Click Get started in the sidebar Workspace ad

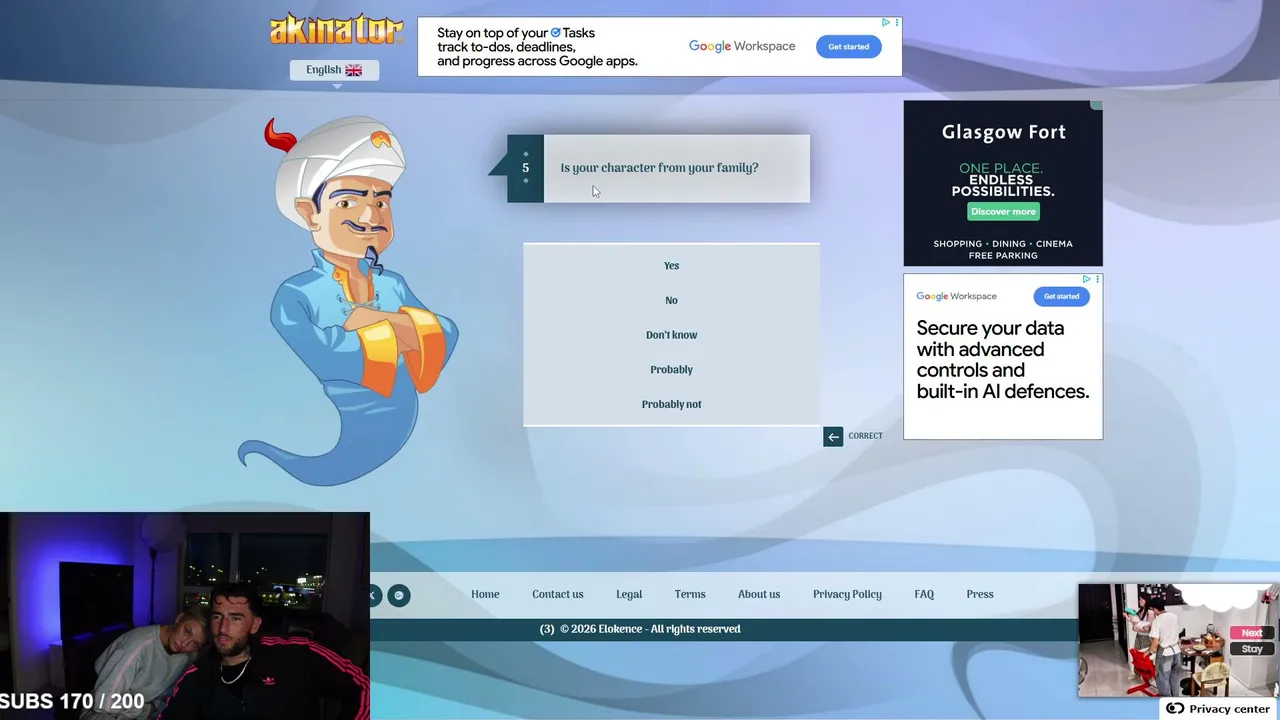click(1061, 296)
